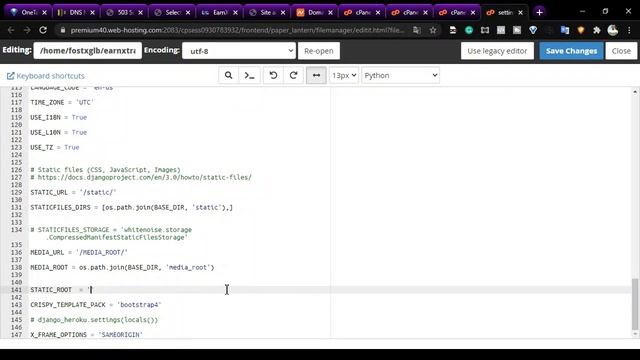
Task: Click the USE_L10N = True line
Action: (x=58, y=133)
